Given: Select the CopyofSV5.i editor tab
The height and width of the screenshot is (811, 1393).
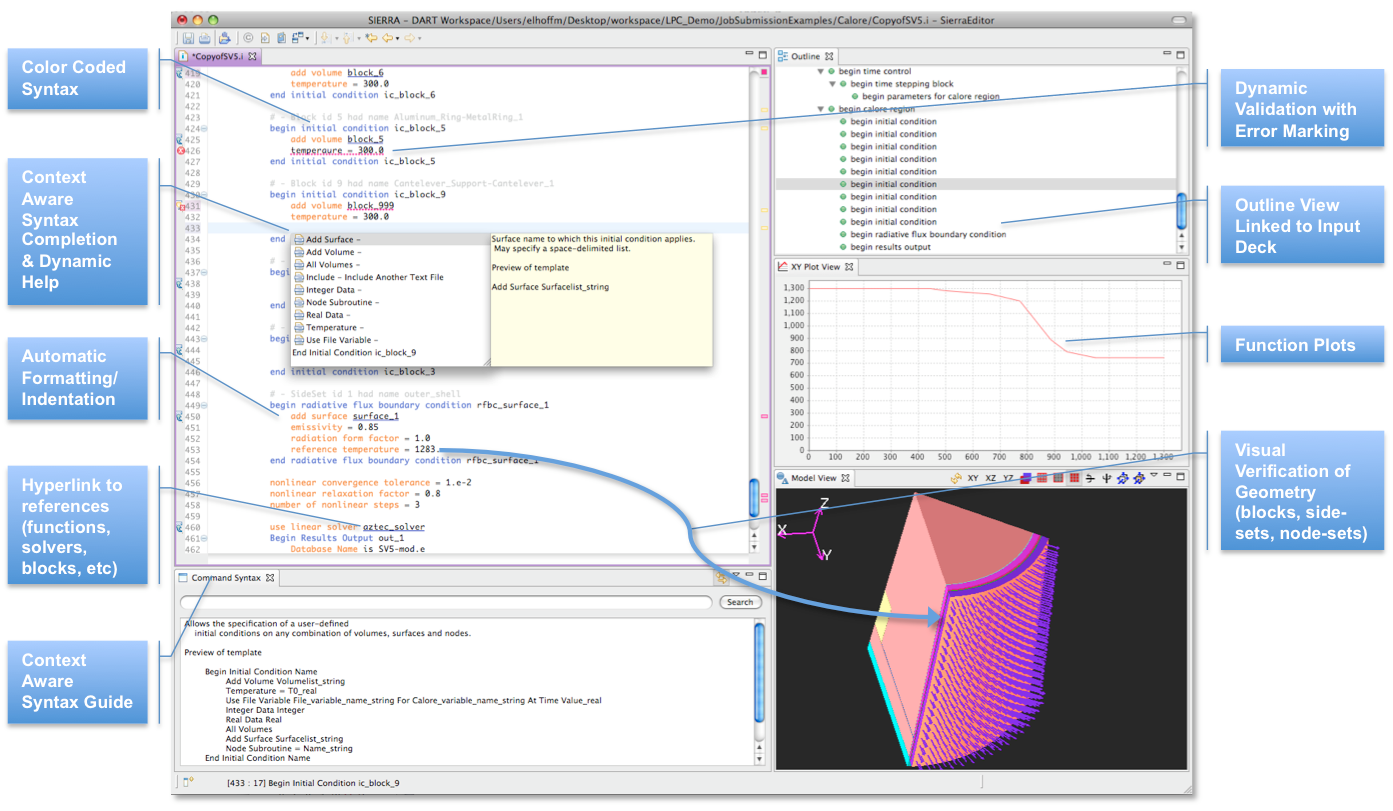Looking at the screenshot, I should (x=217, y=57).
